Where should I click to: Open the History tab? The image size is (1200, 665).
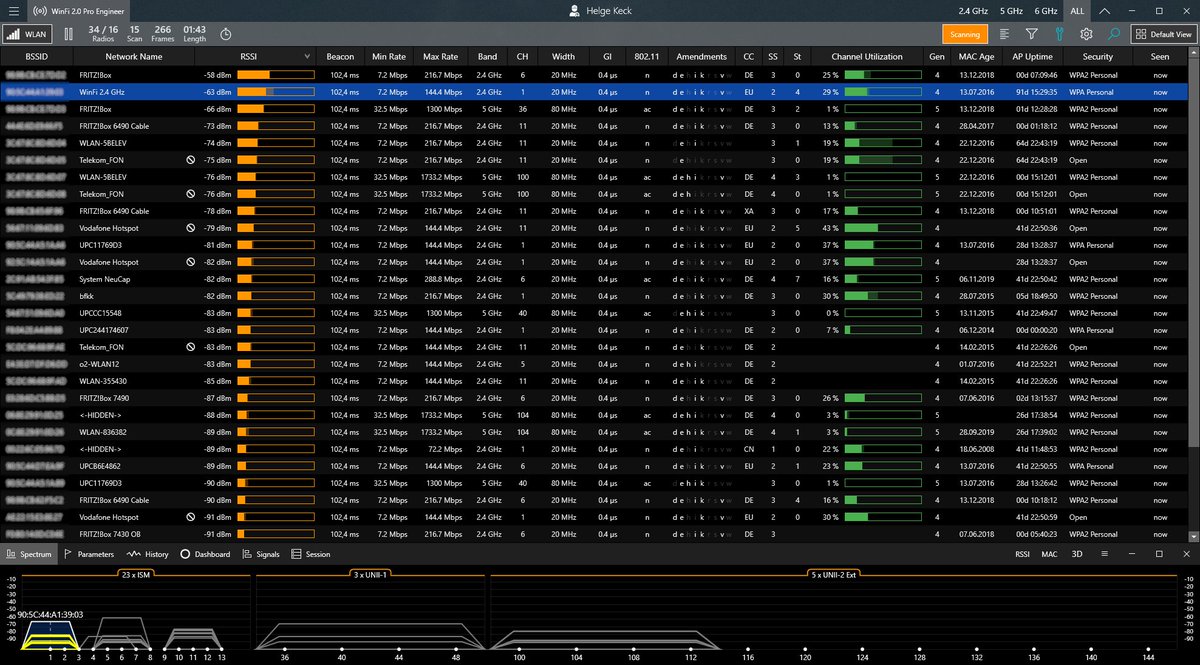pyautogui.click(x=147, y=554)
